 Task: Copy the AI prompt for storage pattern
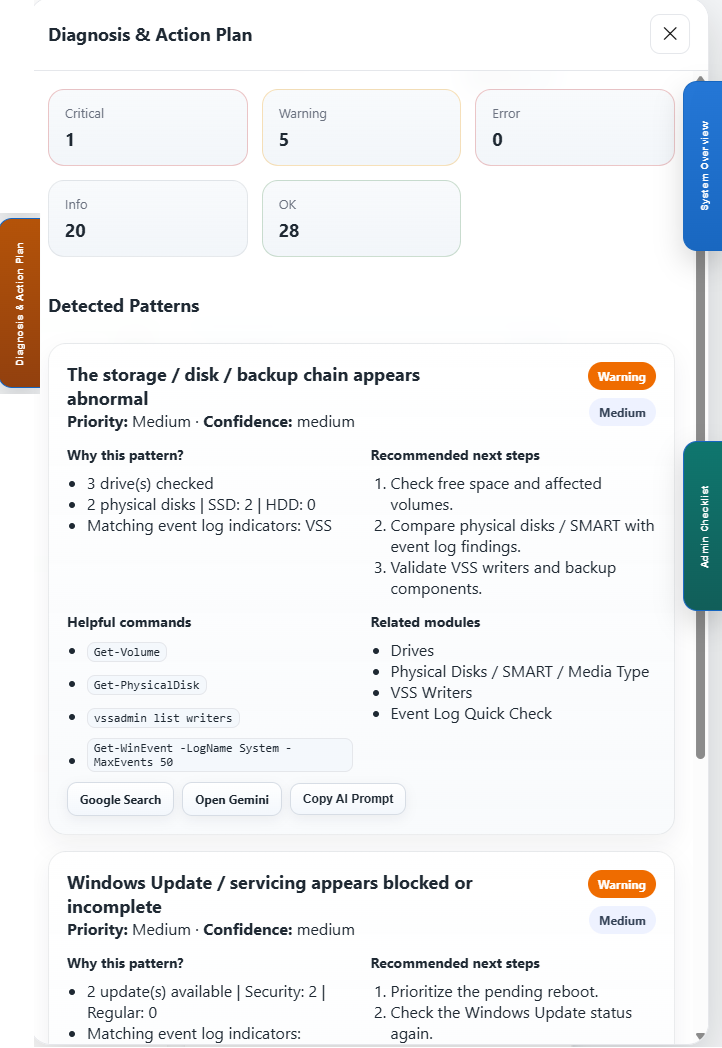348,799
